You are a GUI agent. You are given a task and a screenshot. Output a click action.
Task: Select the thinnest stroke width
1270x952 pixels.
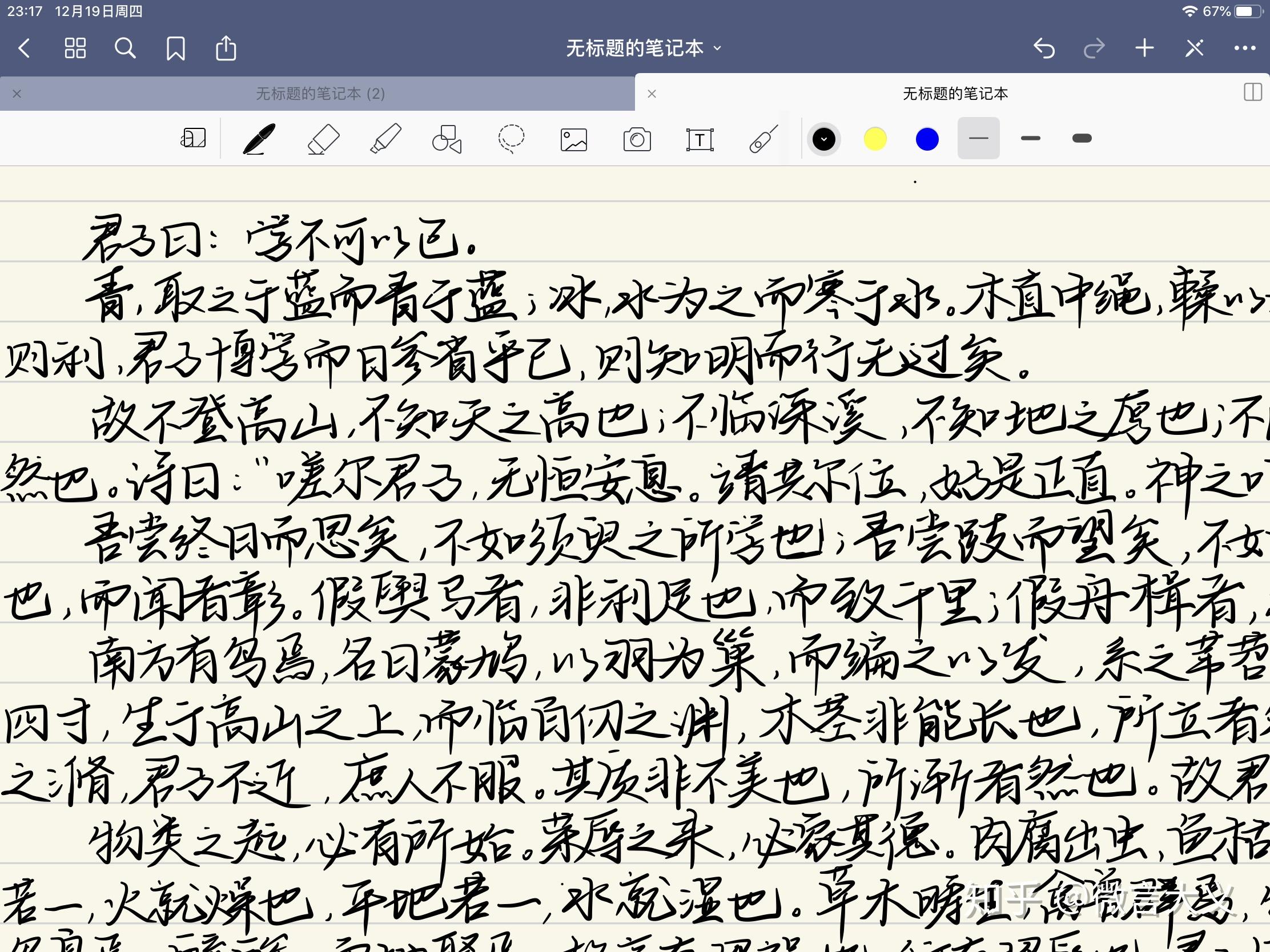[978, 138]
